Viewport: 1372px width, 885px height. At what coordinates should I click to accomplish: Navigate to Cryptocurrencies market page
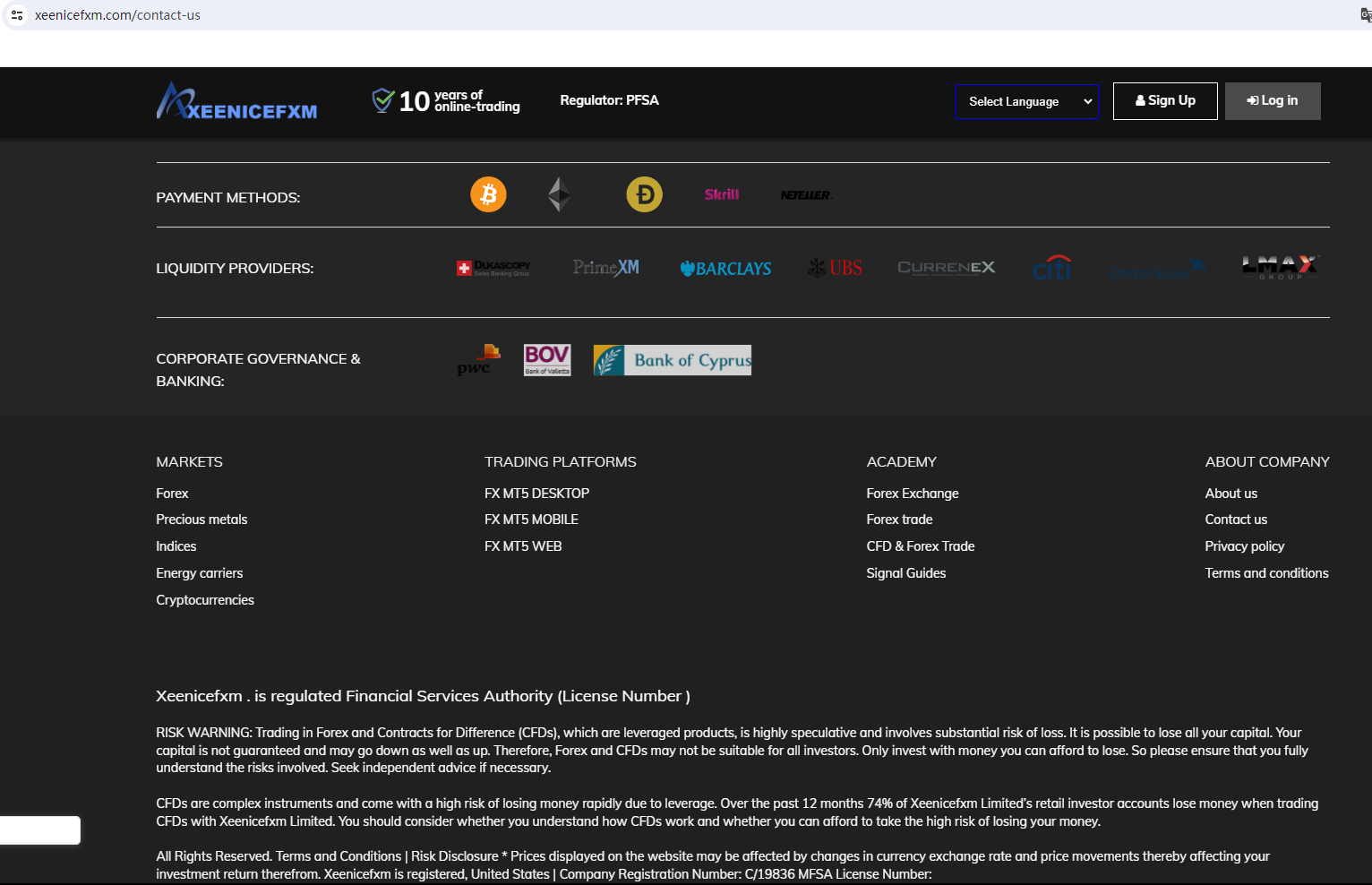[x=205, y=600]
